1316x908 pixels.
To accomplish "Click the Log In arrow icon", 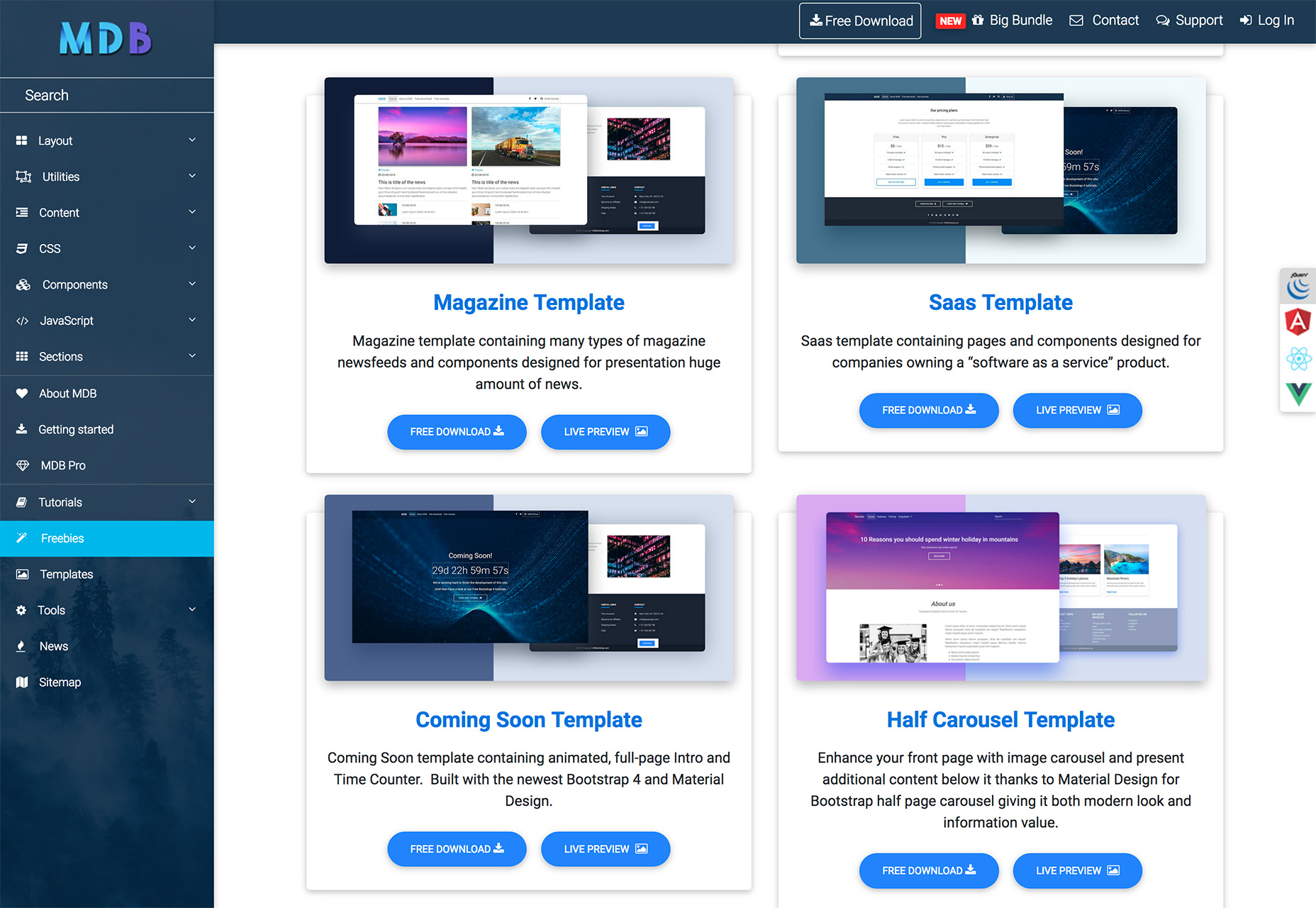I will [1246, 21].
